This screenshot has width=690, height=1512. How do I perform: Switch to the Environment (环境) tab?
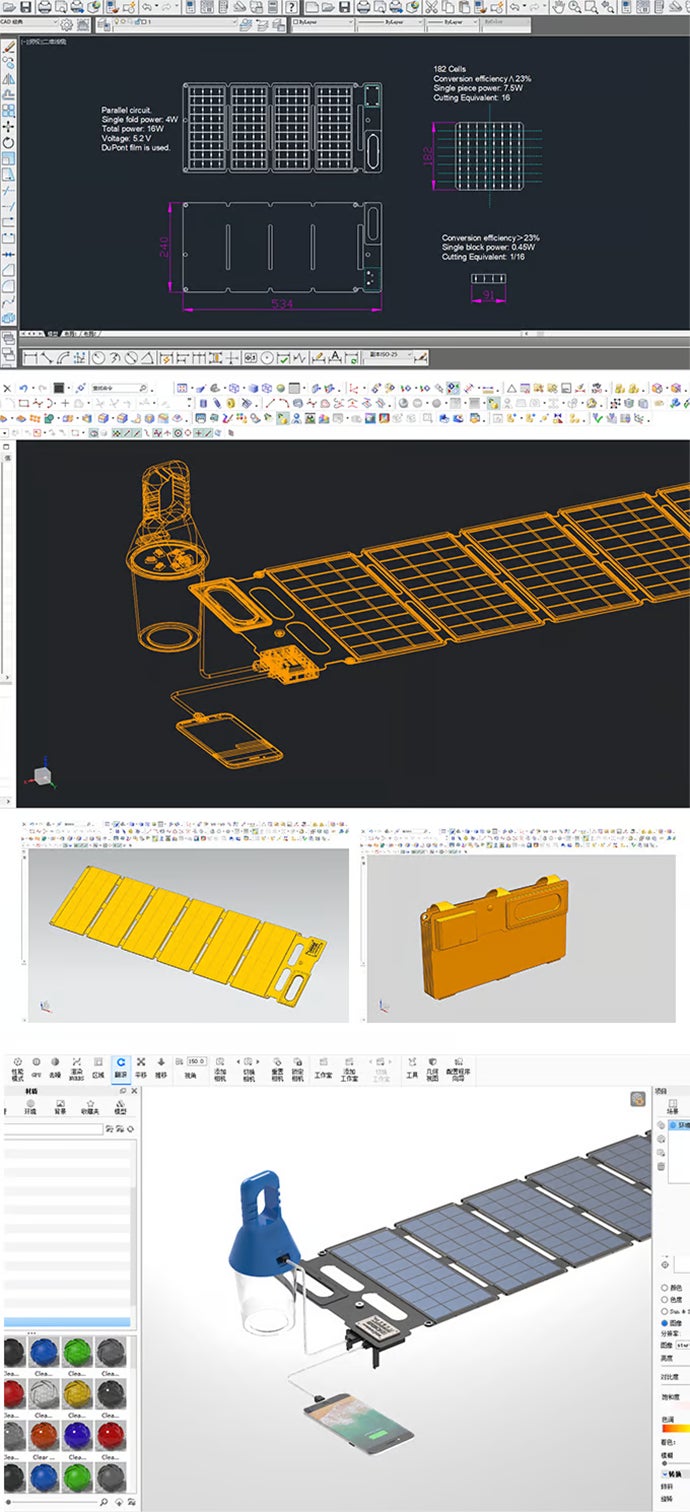coord(31,1108)
